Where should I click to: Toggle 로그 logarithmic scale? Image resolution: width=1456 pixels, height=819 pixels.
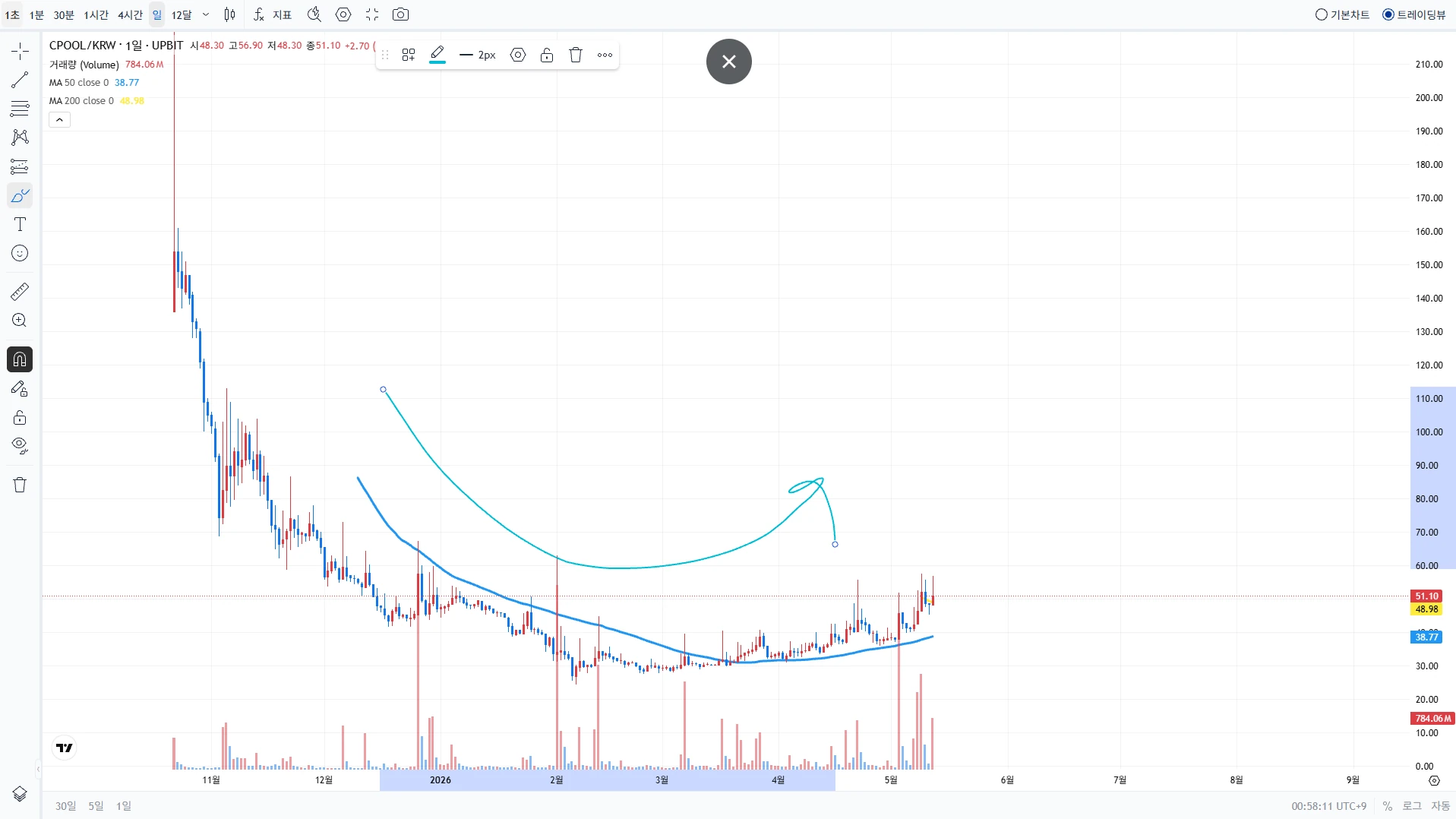pyautogui.click(x=1411, y=806)
